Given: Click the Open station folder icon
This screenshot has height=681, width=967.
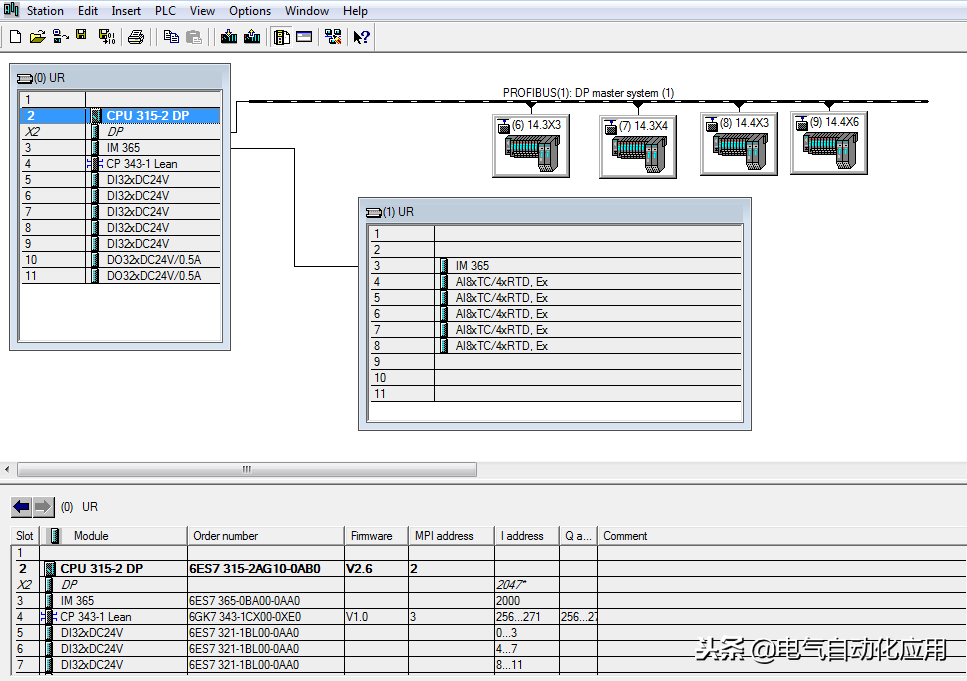Looking at the screenshot, I should coord(37,37).
